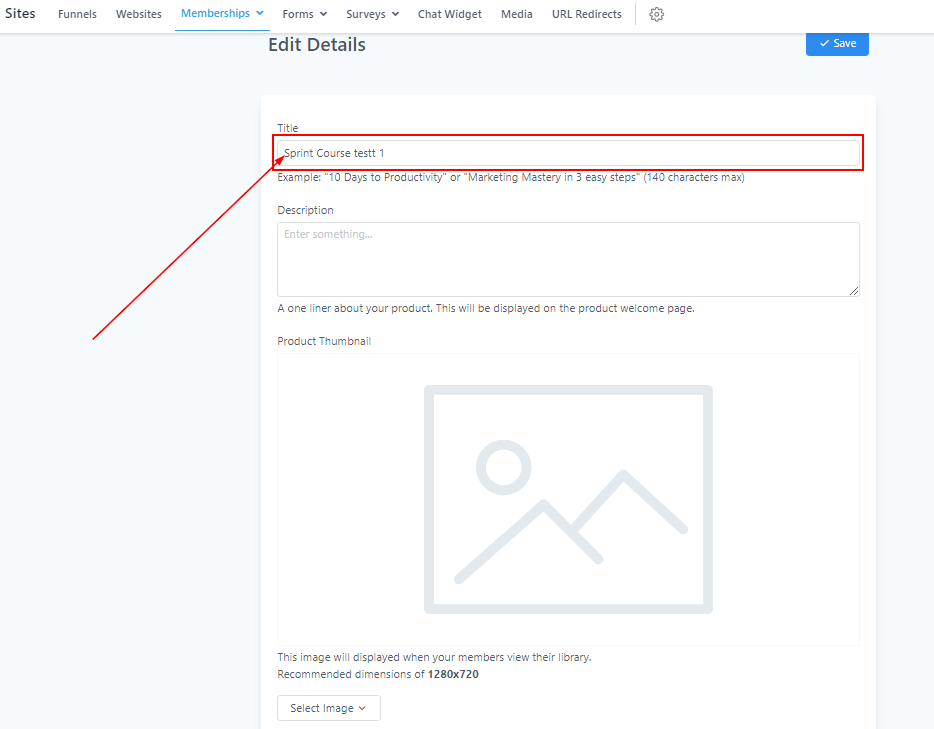Grab the Description textarea resize handle
This screenshot has width=934, height=729.
(x=854, y=291)
